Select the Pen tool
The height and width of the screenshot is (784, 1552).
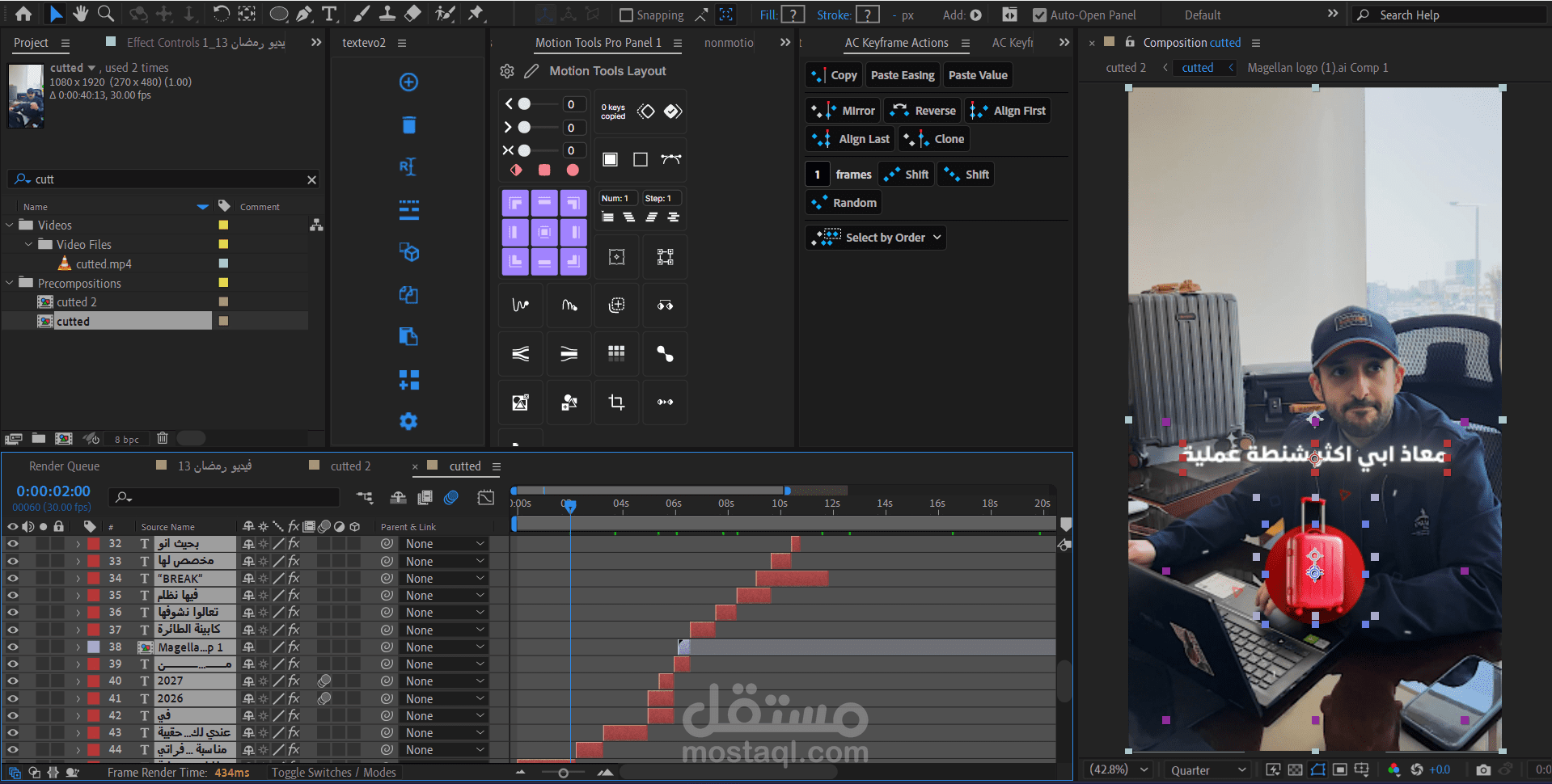(x=304, y=14)
